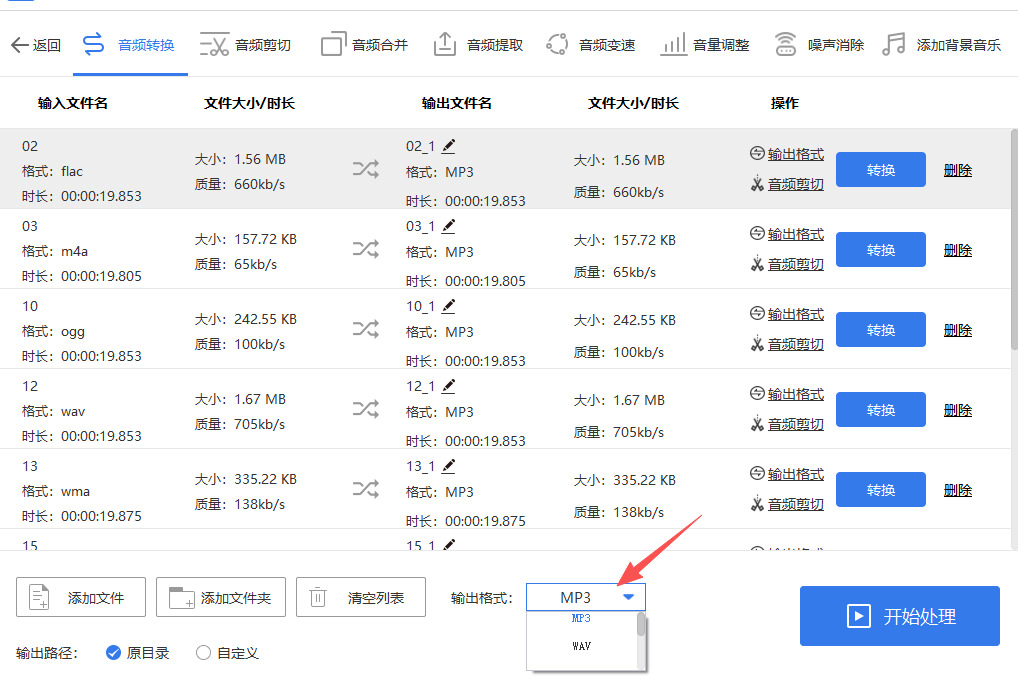The image size is (1018, 676).
Task: Delete file 10 via 删除 link
Action: point(958,330)
